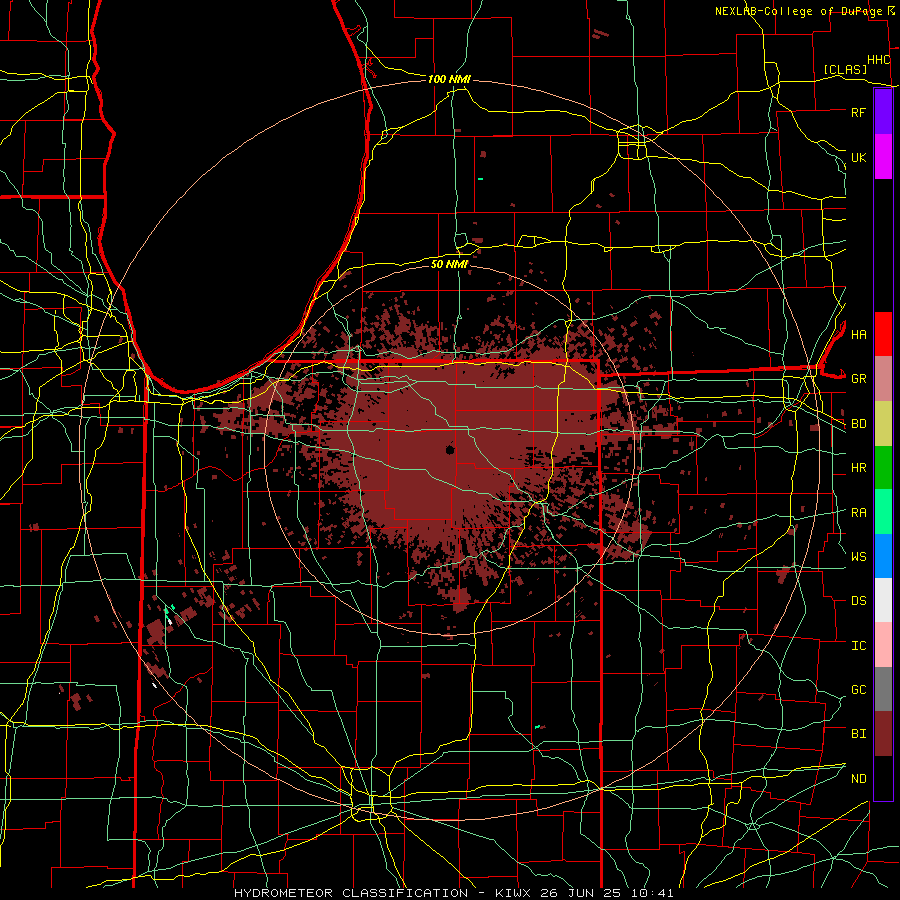Click the 'UK' legend label

click(x=858, y=157)
